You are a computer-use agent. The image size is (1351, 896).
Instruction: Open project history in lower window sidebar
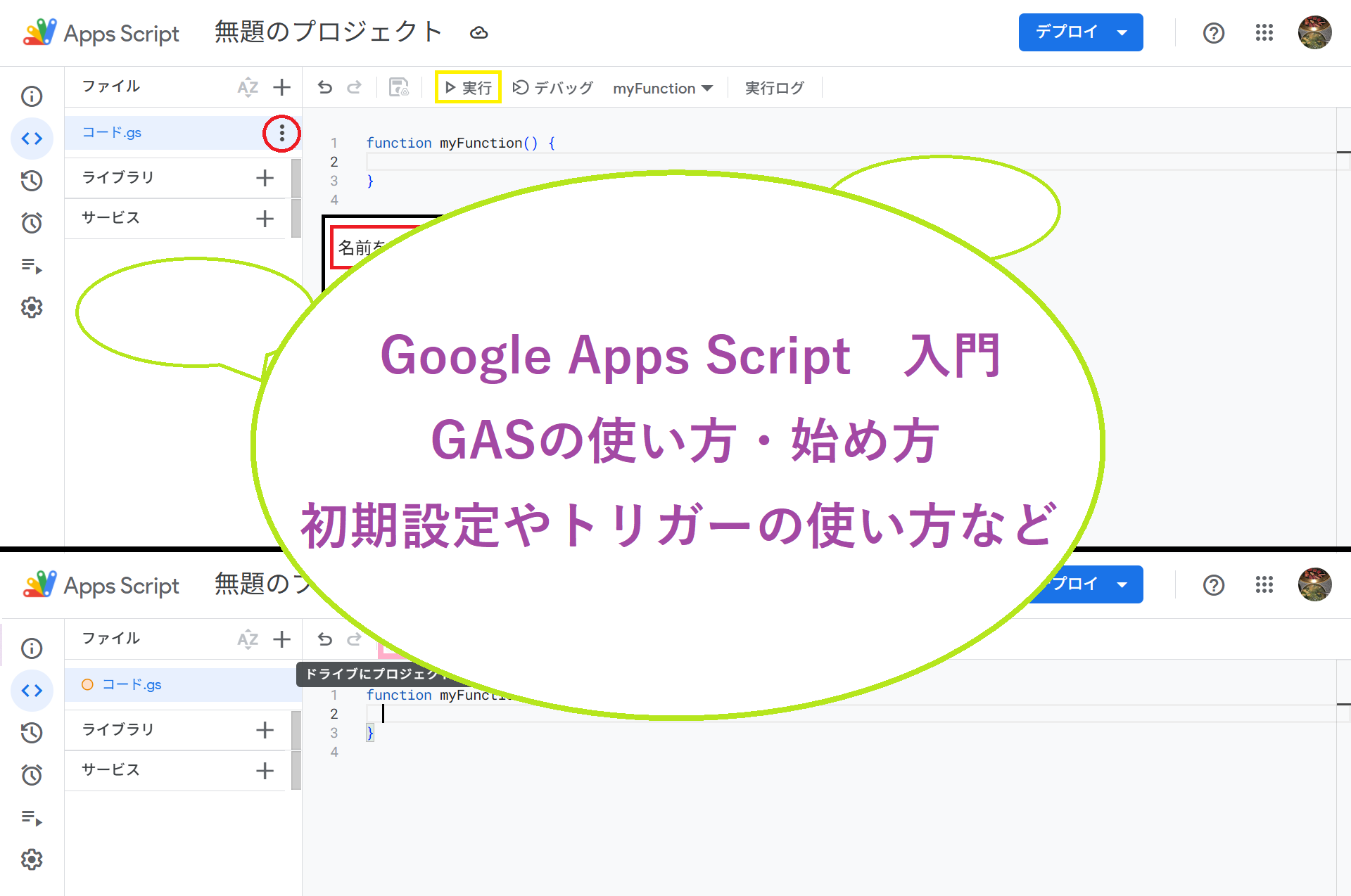click(x=32, y=733)
